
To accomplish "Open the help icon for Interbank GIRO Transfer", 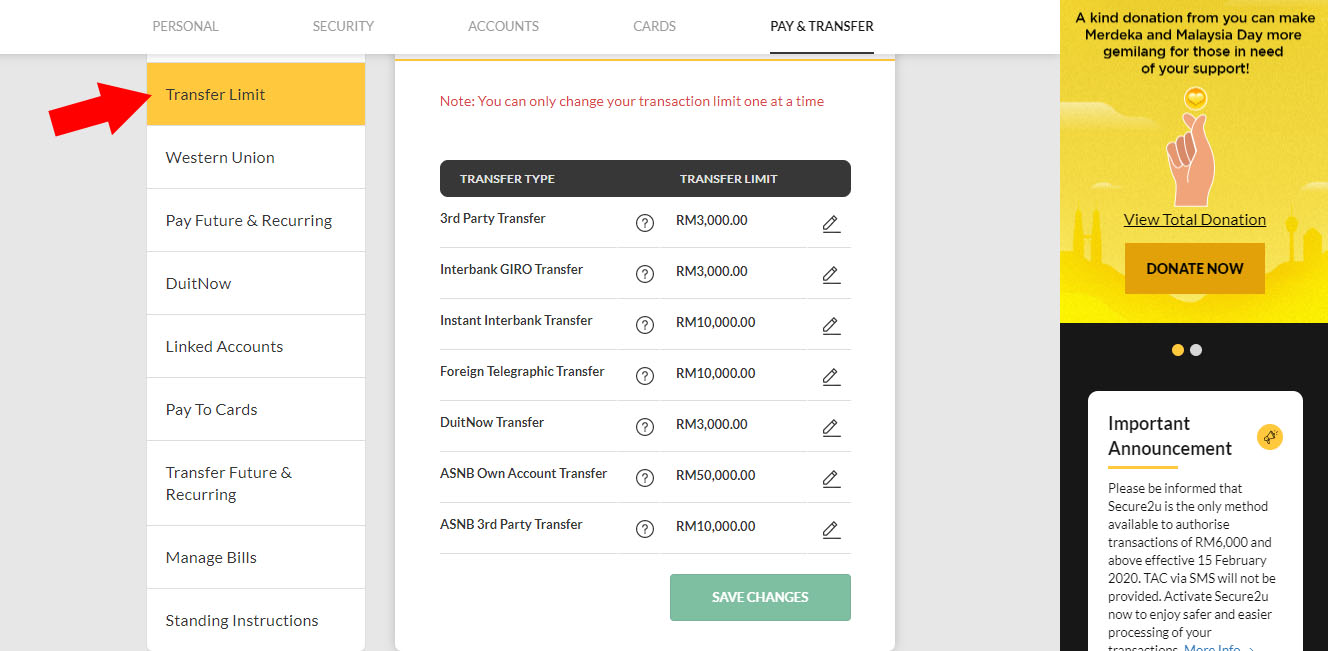I will (x=644, y=274).
